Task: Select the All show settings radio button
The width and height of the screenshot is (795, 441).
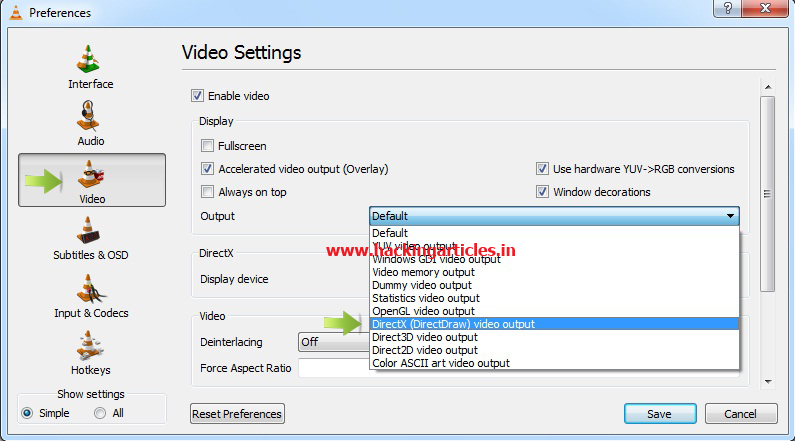Action: [100, 413]
